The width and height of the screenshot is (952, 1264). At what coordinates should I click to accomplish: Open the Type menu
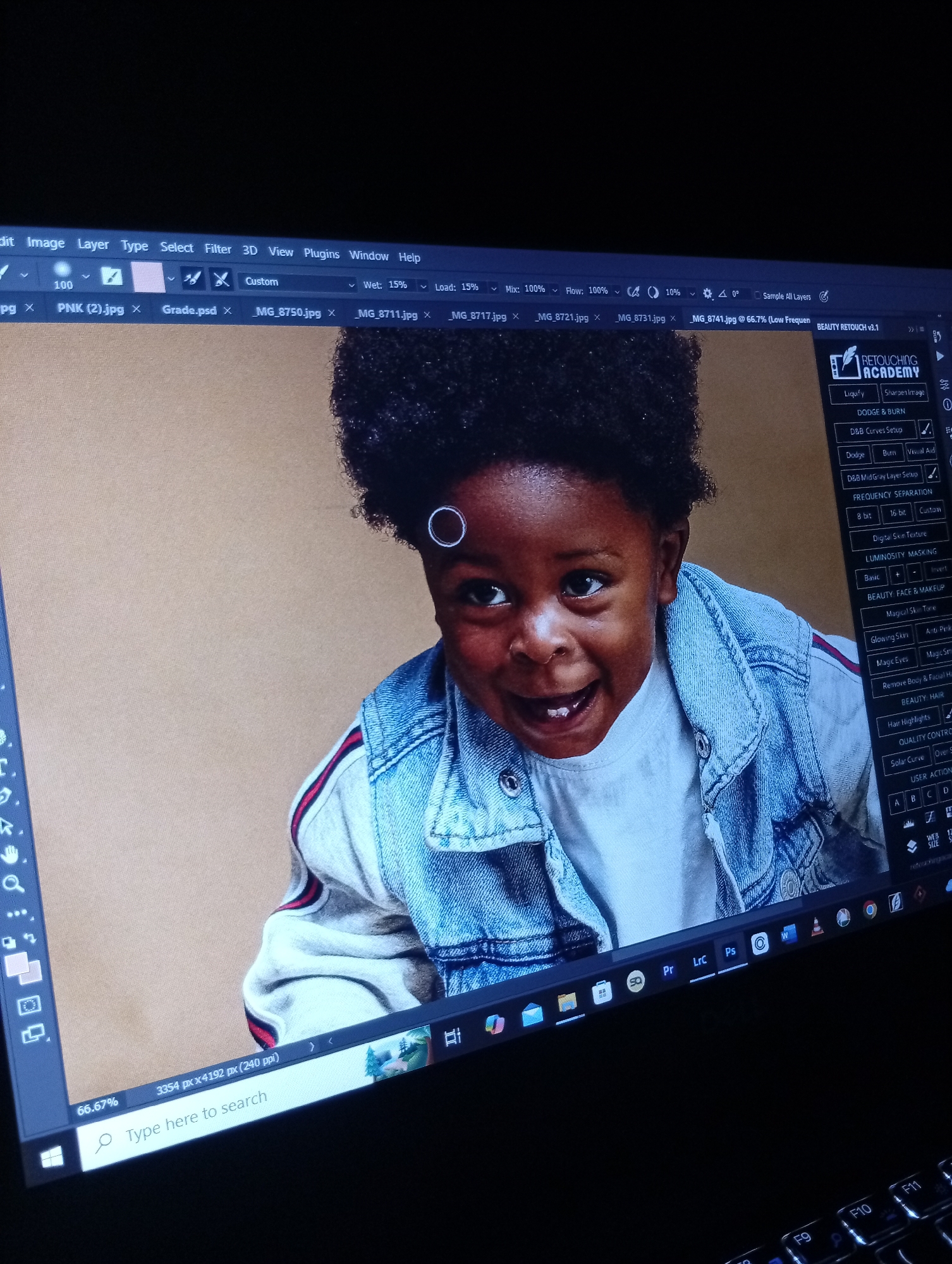(135, 246)
